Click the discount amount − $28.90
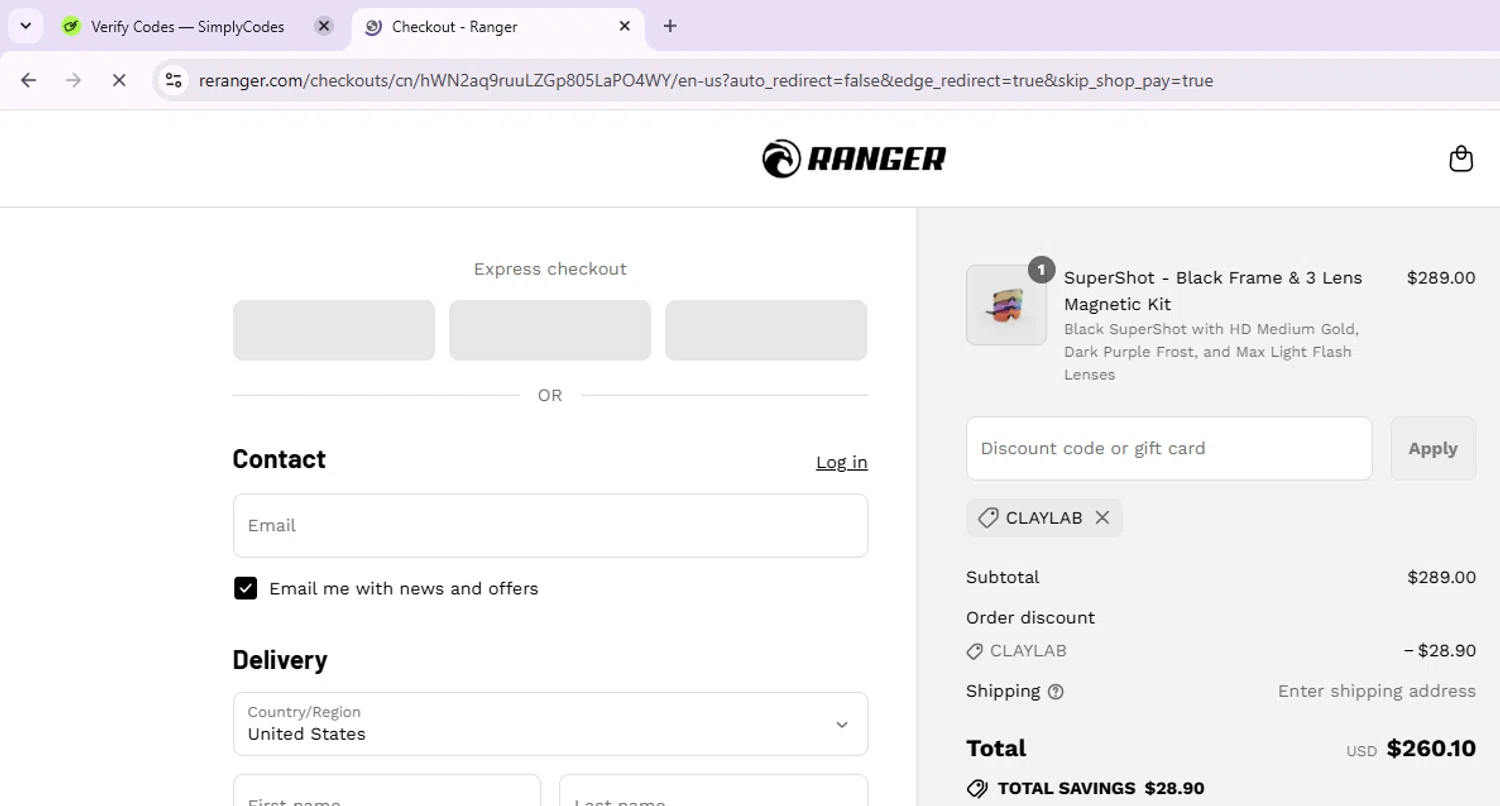1500x806 pixels. pos(1440,651)
